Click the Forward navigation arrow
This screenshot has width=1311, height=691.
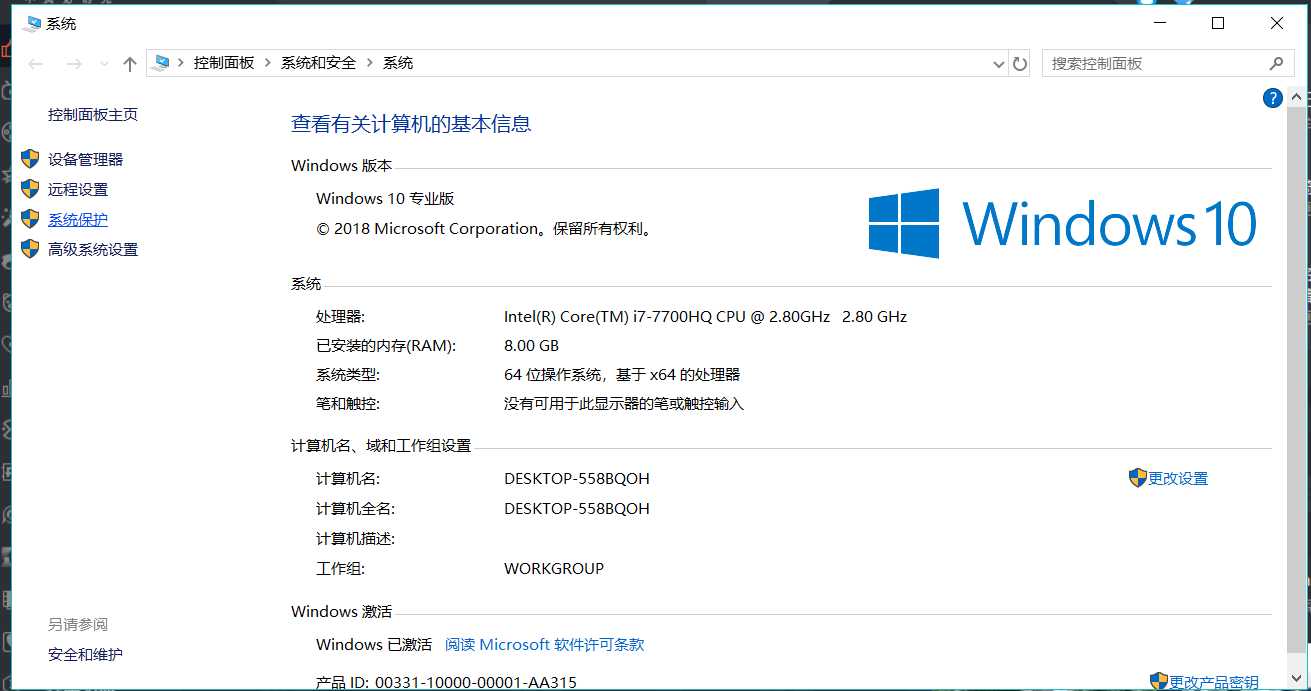73,64
